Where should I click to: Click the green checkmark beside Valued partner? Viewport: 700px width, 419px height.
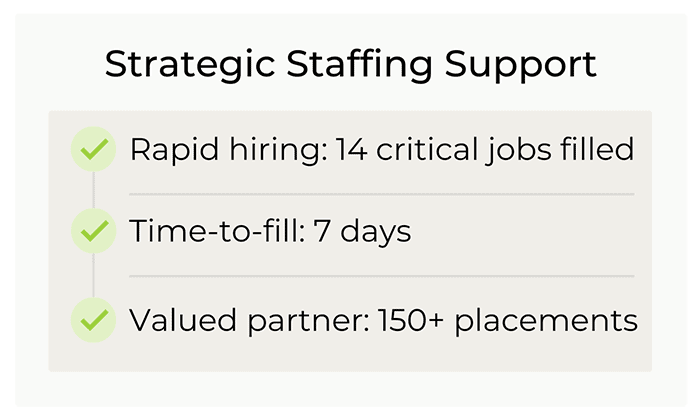coord(94,320)
